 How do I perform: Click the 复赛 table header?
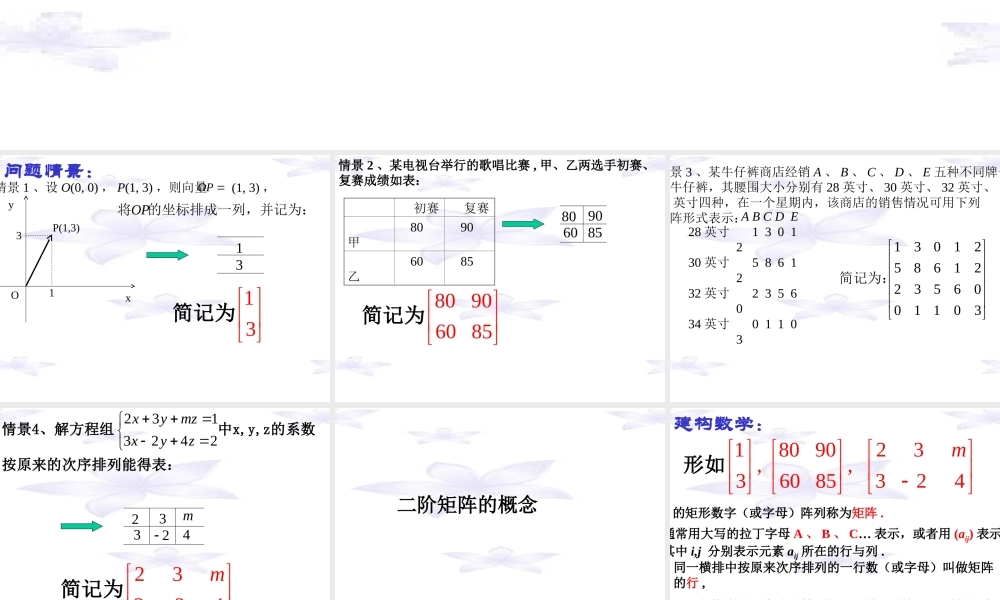coord(476,208)
